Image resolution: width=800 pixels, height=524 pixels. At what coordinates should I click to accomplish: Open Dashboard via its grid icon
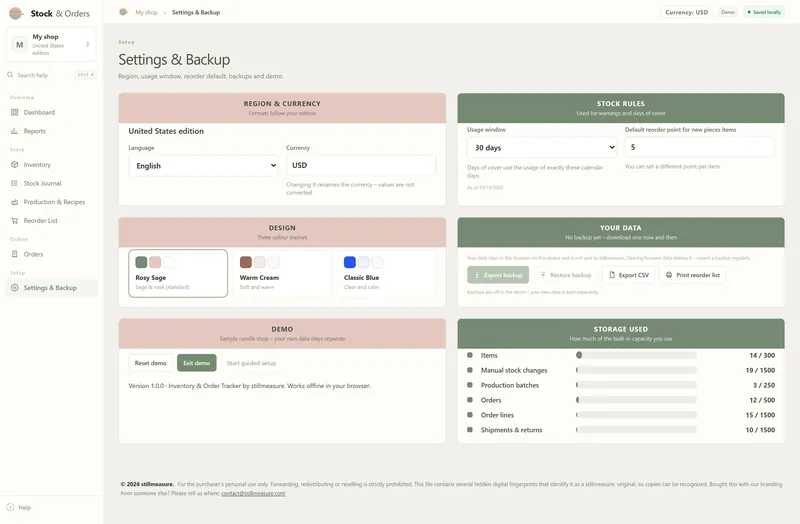[x=14, y=112]
